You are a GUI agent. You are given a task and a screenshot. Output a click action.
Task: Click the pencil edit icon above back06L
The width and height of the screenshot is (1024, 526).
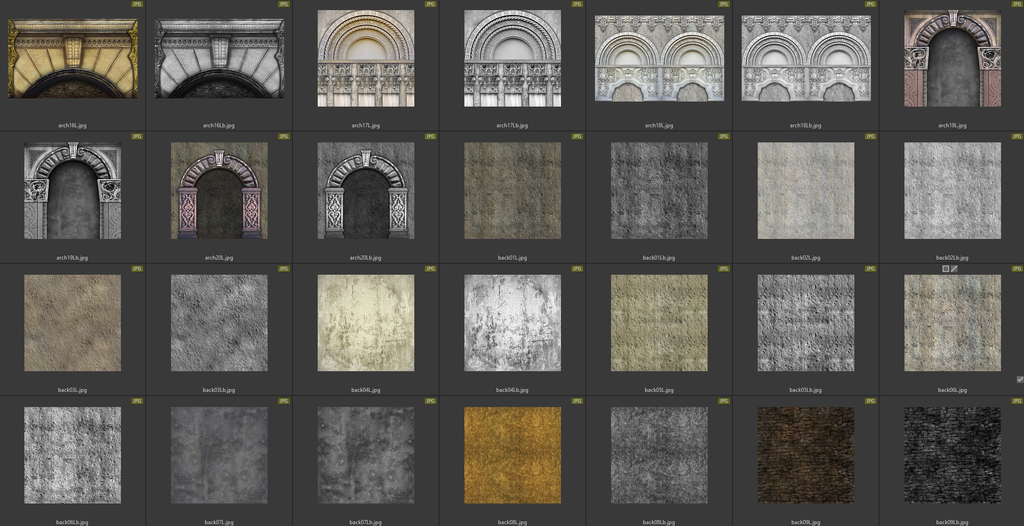(955, 268)
